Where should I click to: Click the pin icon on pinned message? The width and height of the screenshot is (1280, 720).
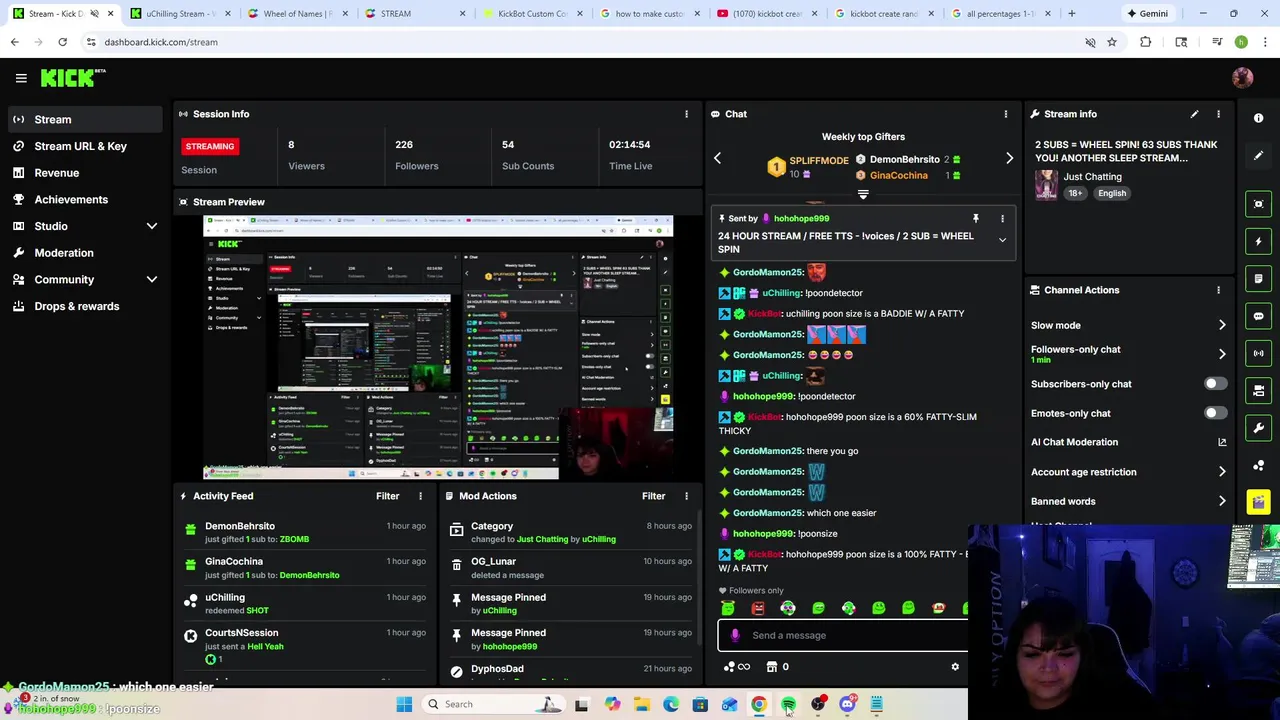click(x=976, y=218)
